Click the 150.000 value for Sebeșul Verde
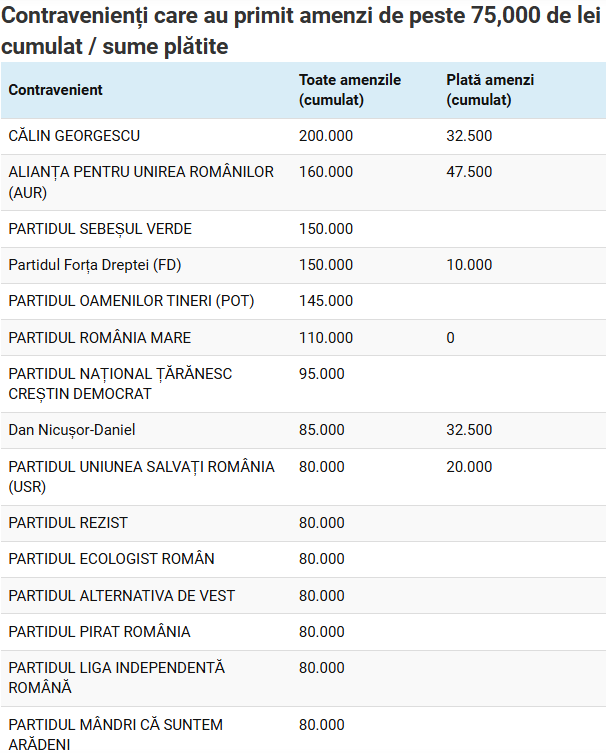This screenshot has height=753, width=606. (x=326, y=229)
